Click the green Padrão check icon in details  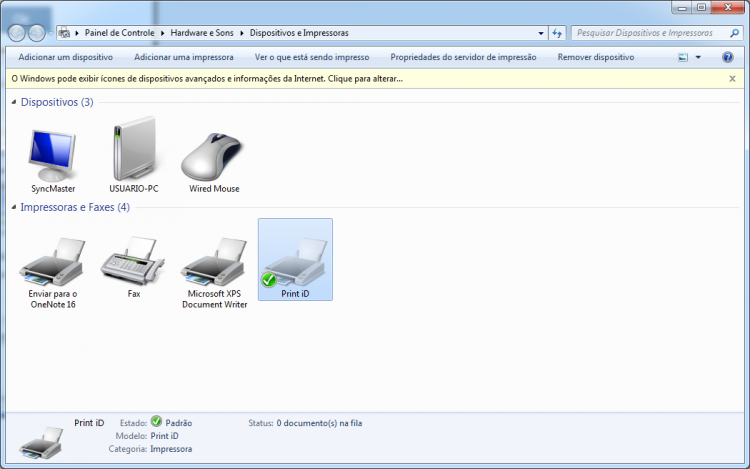pyautogui.click(x=156, y=421)
